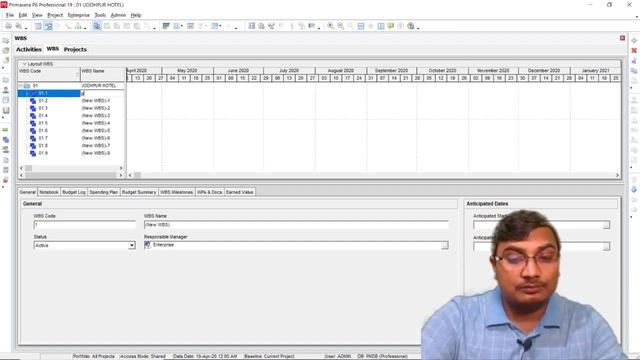Viewport: 640px width, 360px height.
Task: Click the Add icon in right command bar
Action: (634, 40)
